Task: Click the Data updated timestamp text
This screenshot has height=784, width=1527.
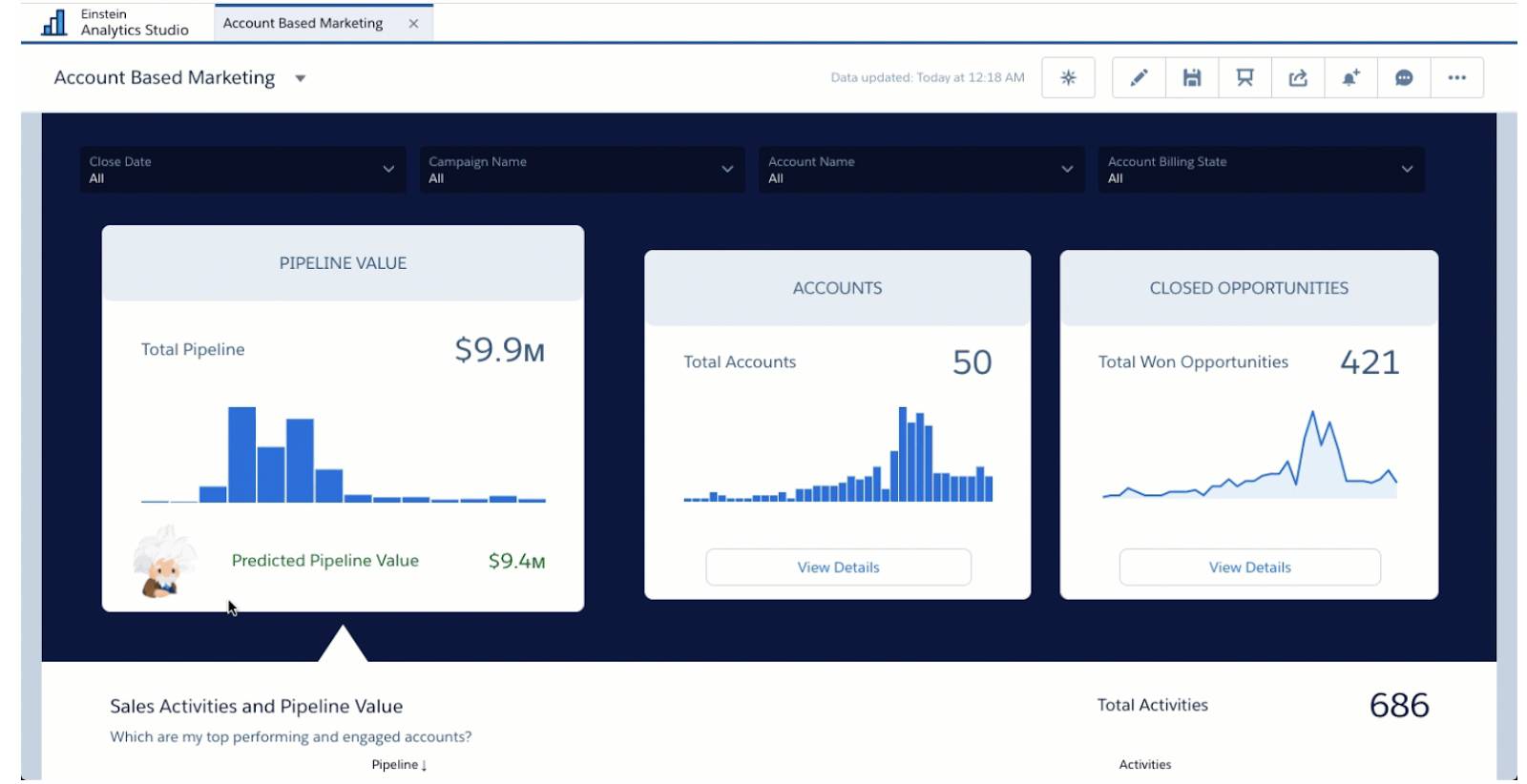Action: click(x=928, y=78)
